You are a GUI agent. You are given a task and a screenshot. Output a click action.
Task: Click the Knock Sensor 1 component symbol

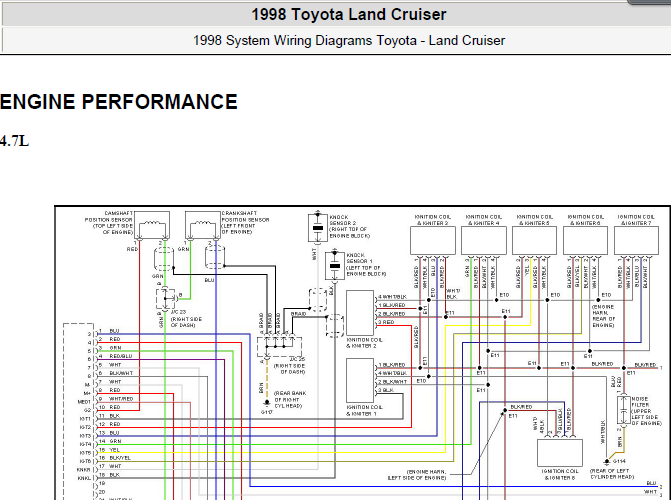pyautogui.click(x=335, y=266)
